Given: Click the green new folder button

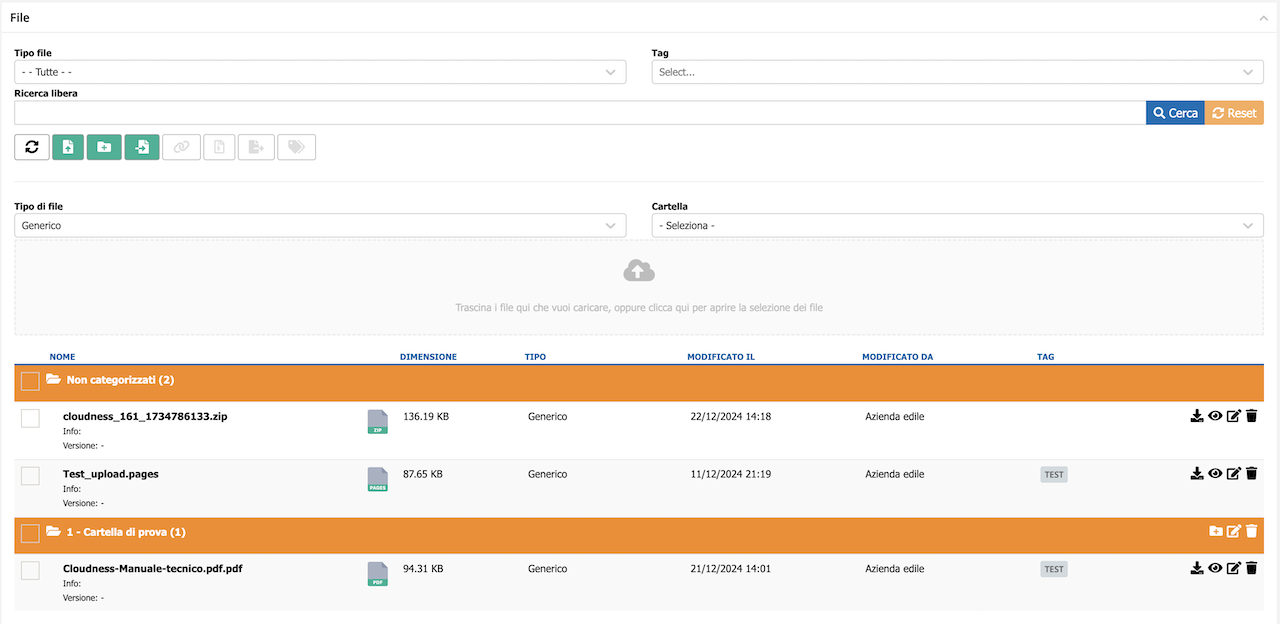Looking at the screenshot, I should tap(104, 147).
